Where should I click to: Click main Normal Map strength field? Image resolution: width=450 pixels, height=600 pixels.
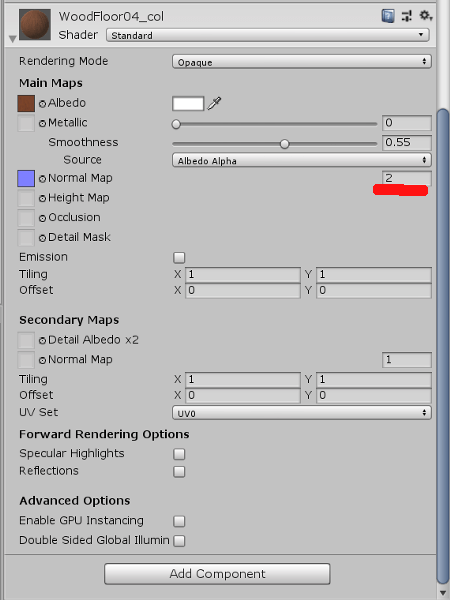click(x=407, y=178)
